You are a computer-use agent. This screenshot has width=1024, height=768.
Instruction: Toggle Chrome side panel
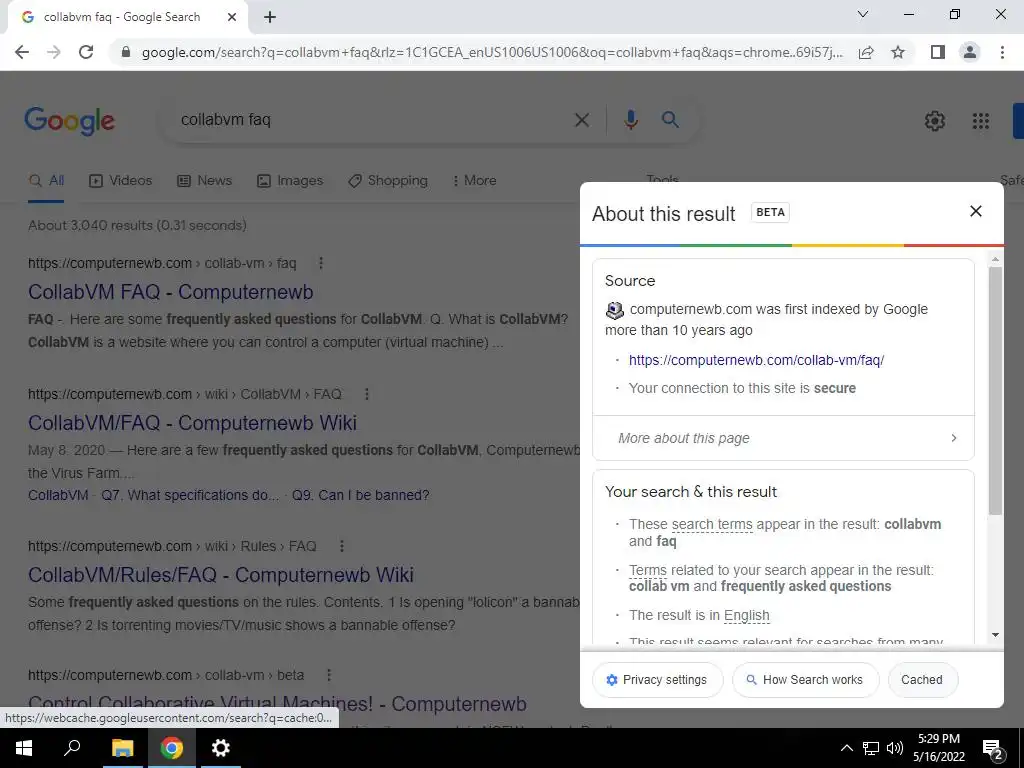(938, 52)
